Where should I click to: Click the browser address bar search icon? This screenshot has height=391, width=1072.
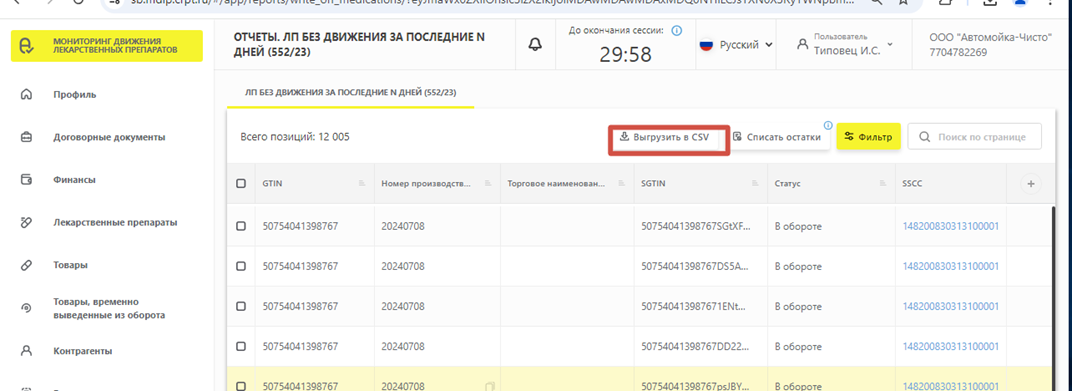click(876, 2)
